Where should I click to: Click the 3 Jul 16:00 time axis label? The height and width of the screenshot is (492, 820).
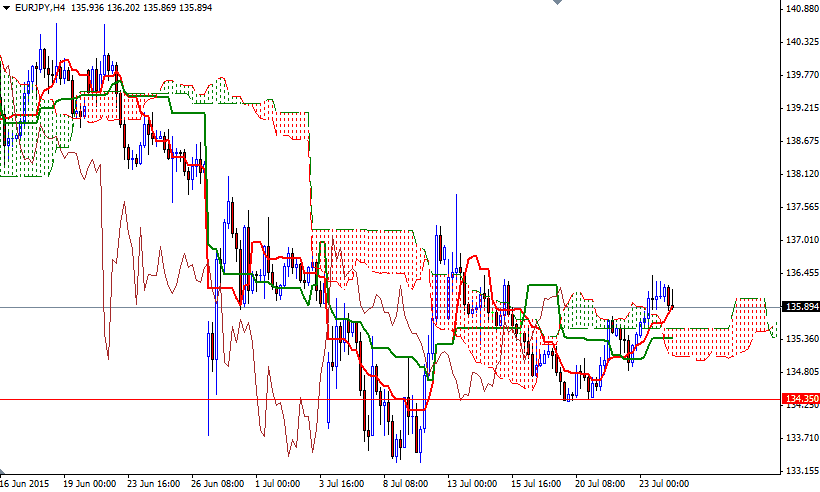click(x=341, y=483)
